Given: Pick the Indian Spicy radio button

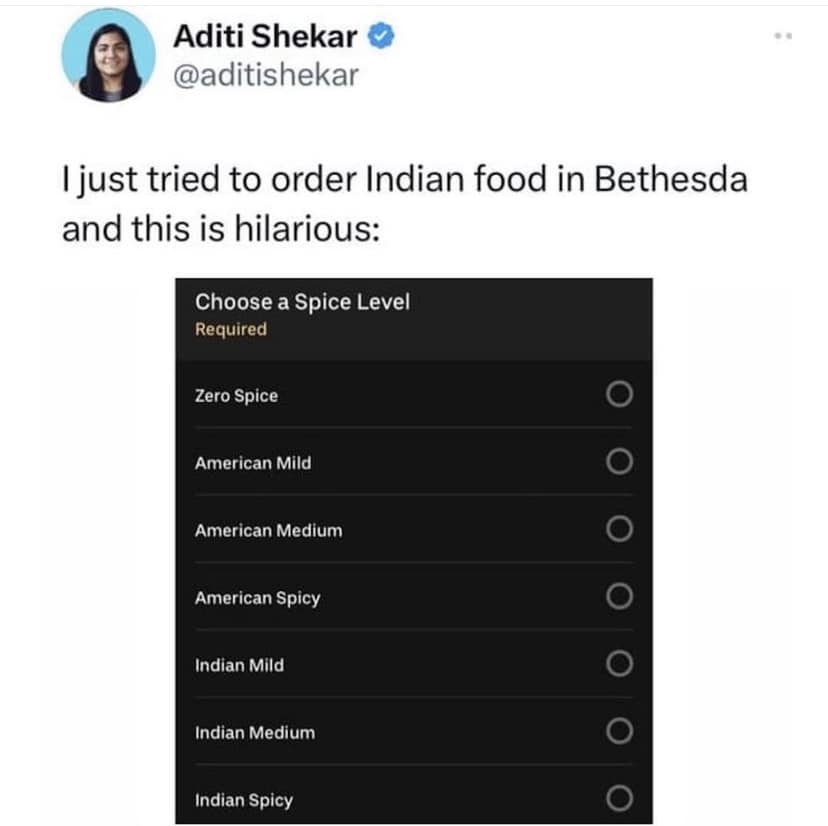Looking at the screenshot, I should pyautogui.click(x=619, y=798).
